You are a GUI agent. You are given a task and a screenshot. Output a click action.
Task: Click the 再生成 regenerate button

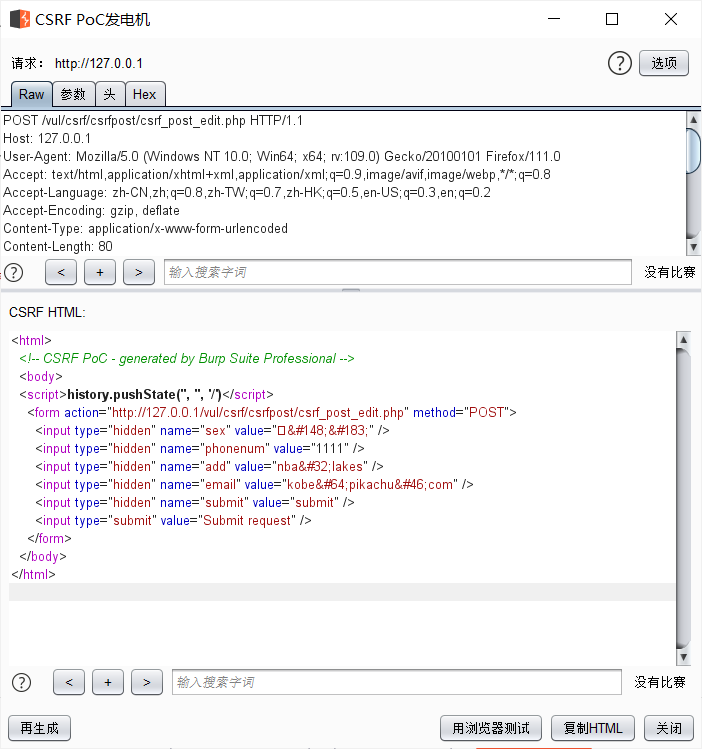click(40, 728)
